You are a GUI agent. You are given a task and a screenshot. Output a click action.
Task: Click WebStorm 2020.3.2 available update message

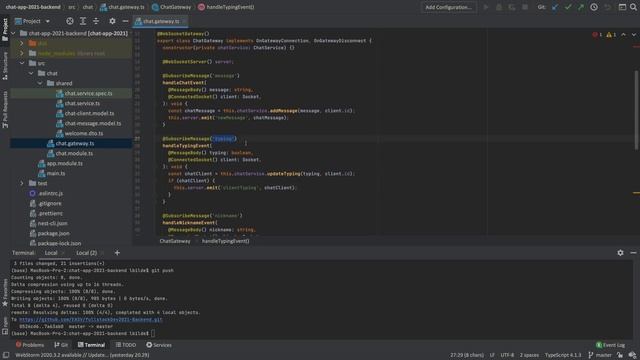(x=82, y=355)
